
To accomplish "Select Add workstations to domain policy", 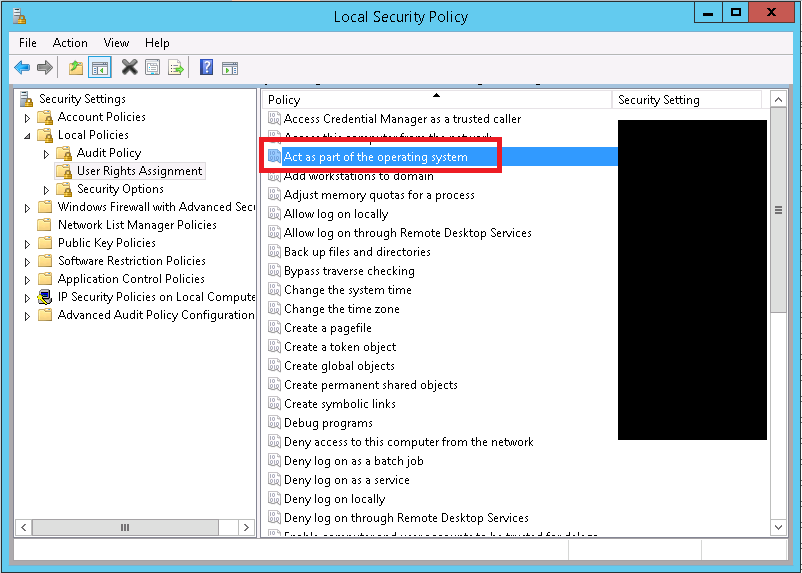I will click(x=359, y=176).
